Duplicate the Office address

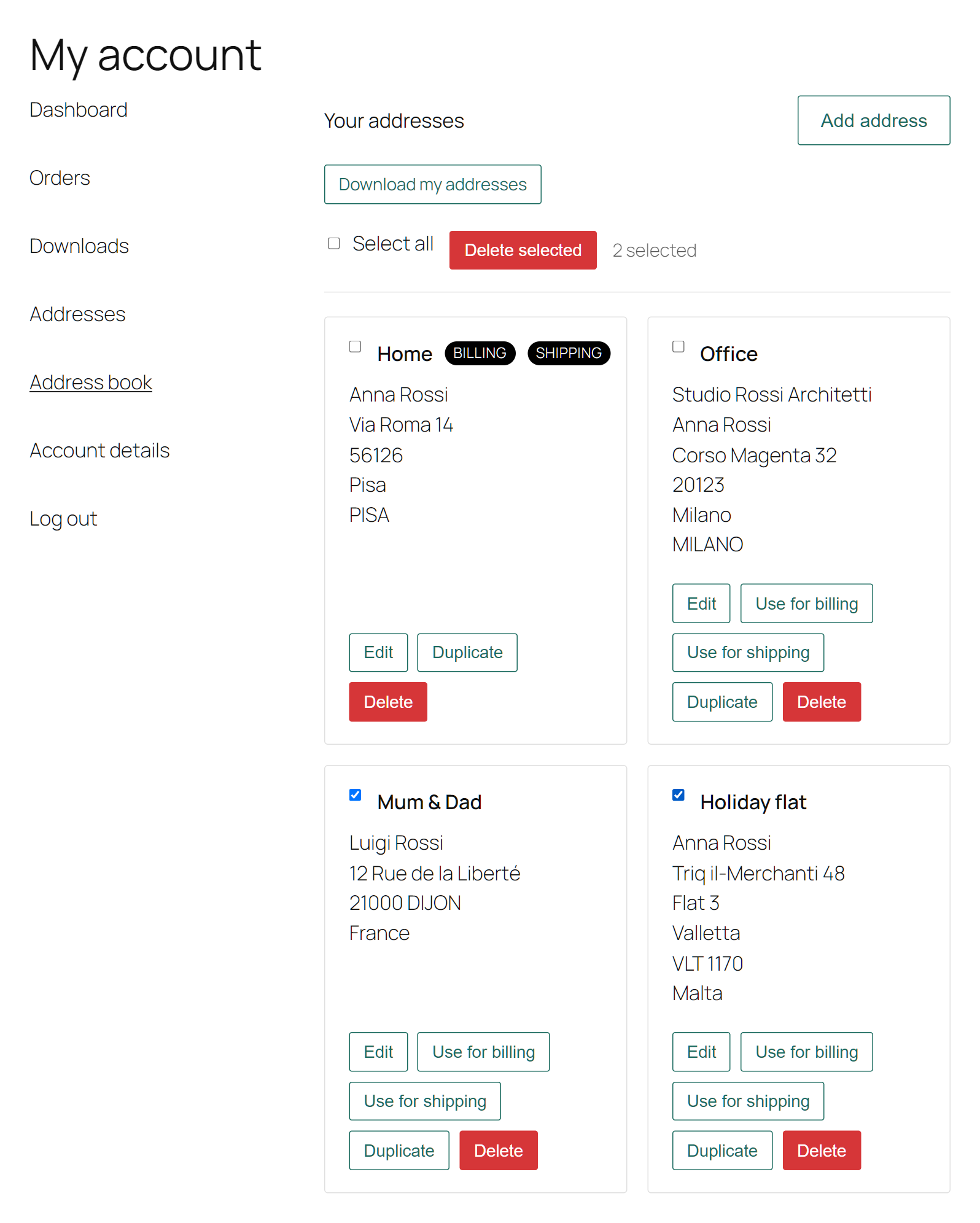click(x=722, y=702)
